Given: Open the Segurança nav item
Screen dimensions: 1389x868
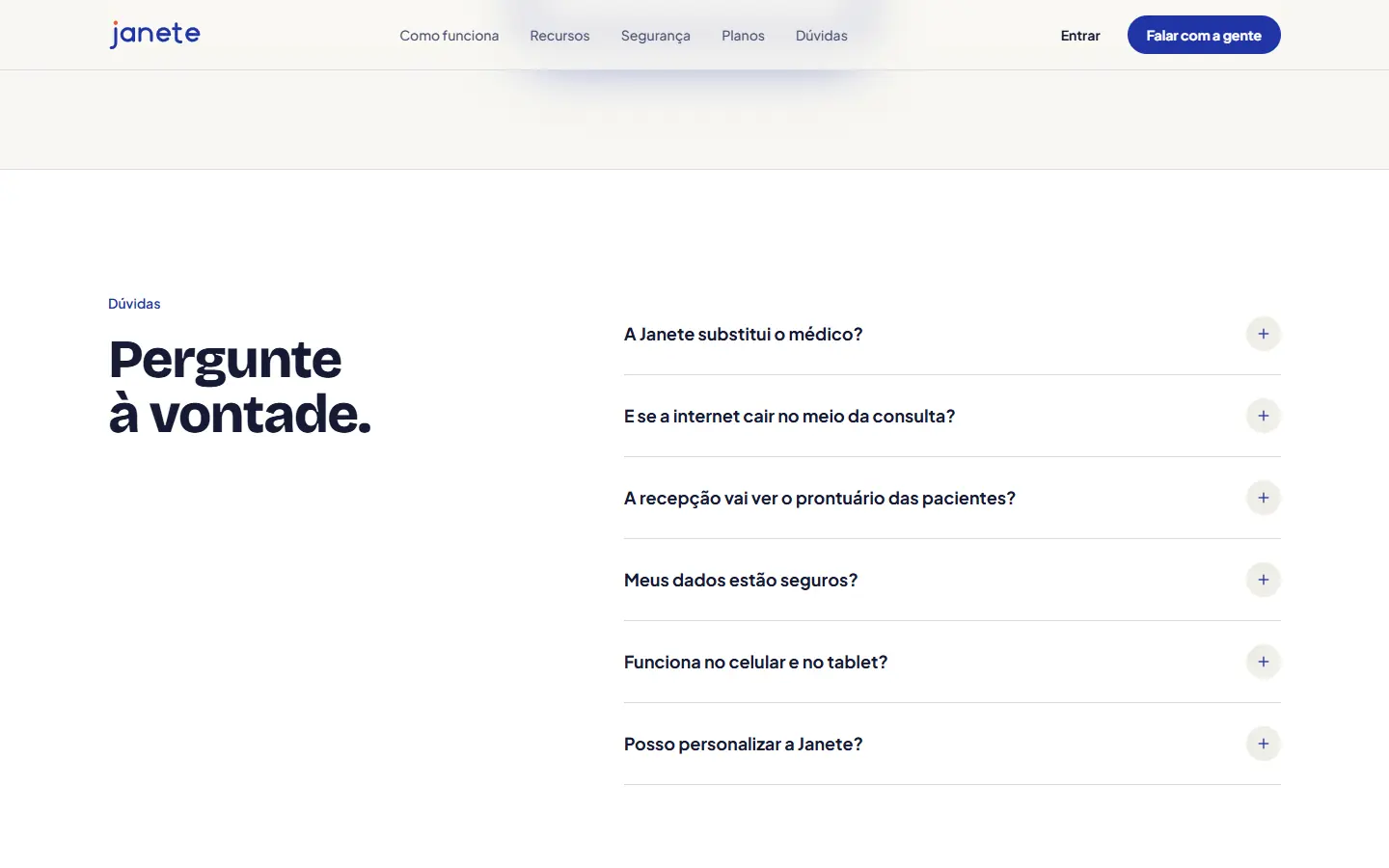Looking at the screenshot, I should [656, 36].
